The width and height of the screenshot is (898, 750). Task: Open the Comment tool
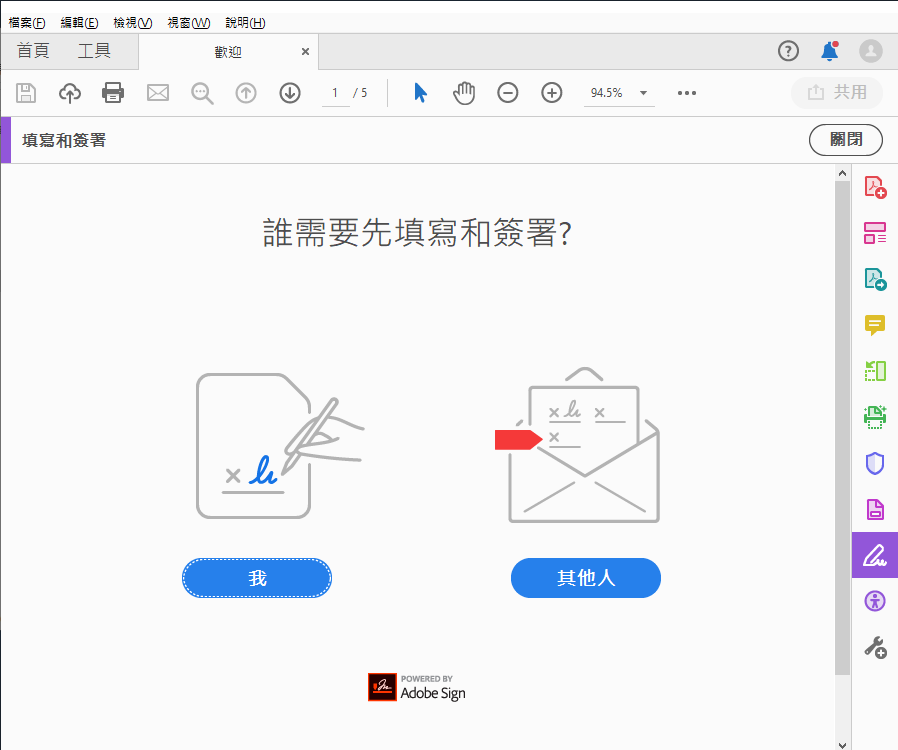[x=875, y=324]
